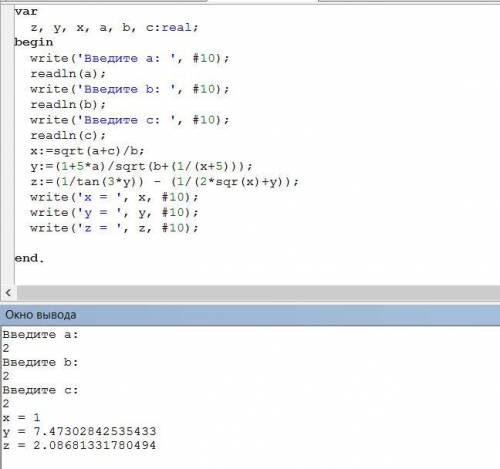Click the output line 'Введите a:'
This screenshot has height=469, width=500.
tap(40, 334)
